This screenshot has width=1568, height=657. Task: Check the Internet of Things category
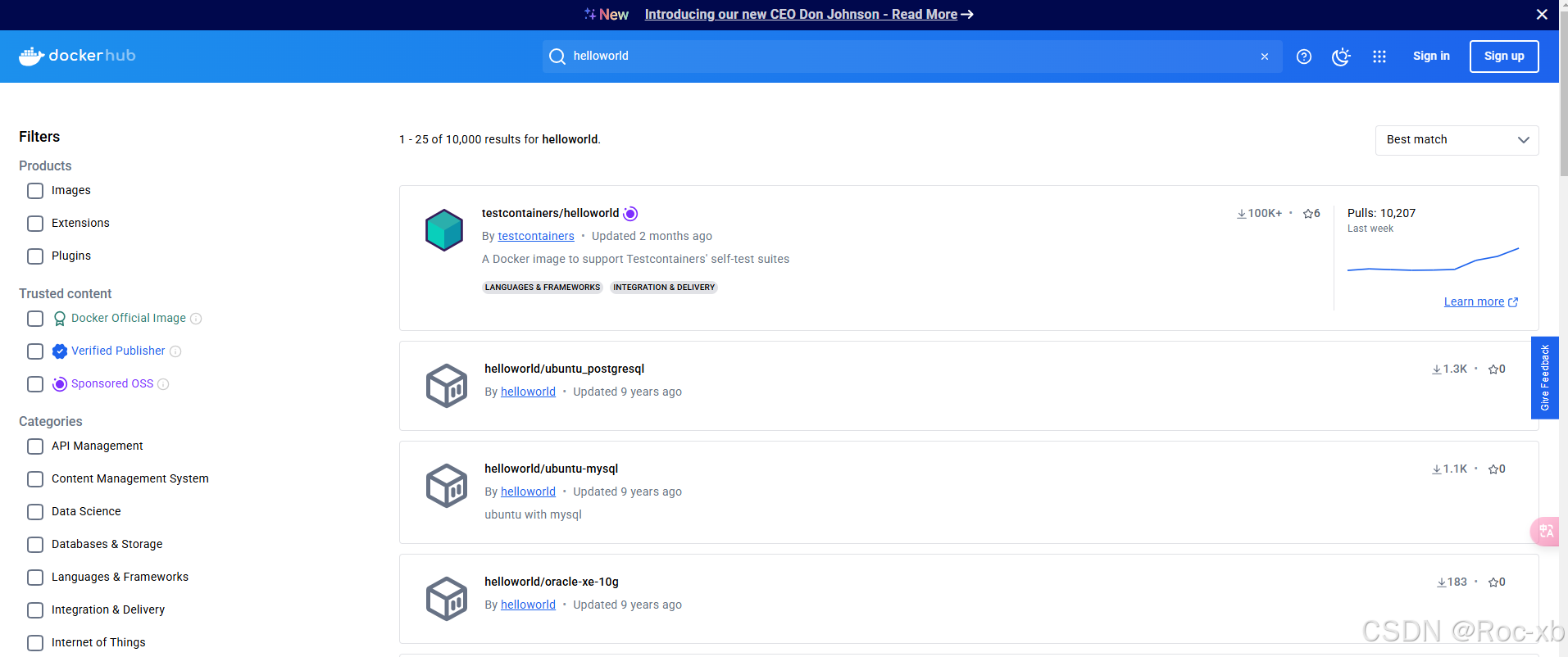click(35, 643)
